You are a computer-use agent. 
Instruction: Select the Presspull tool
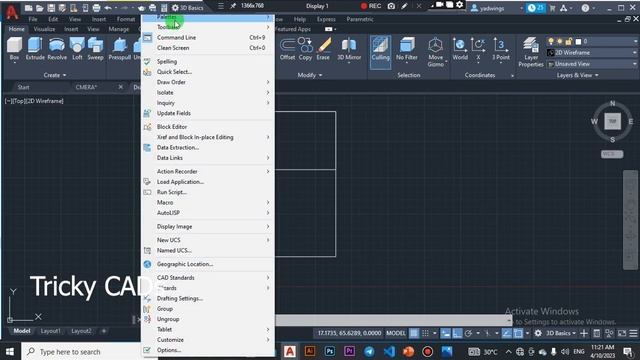[x=120, y=49]
